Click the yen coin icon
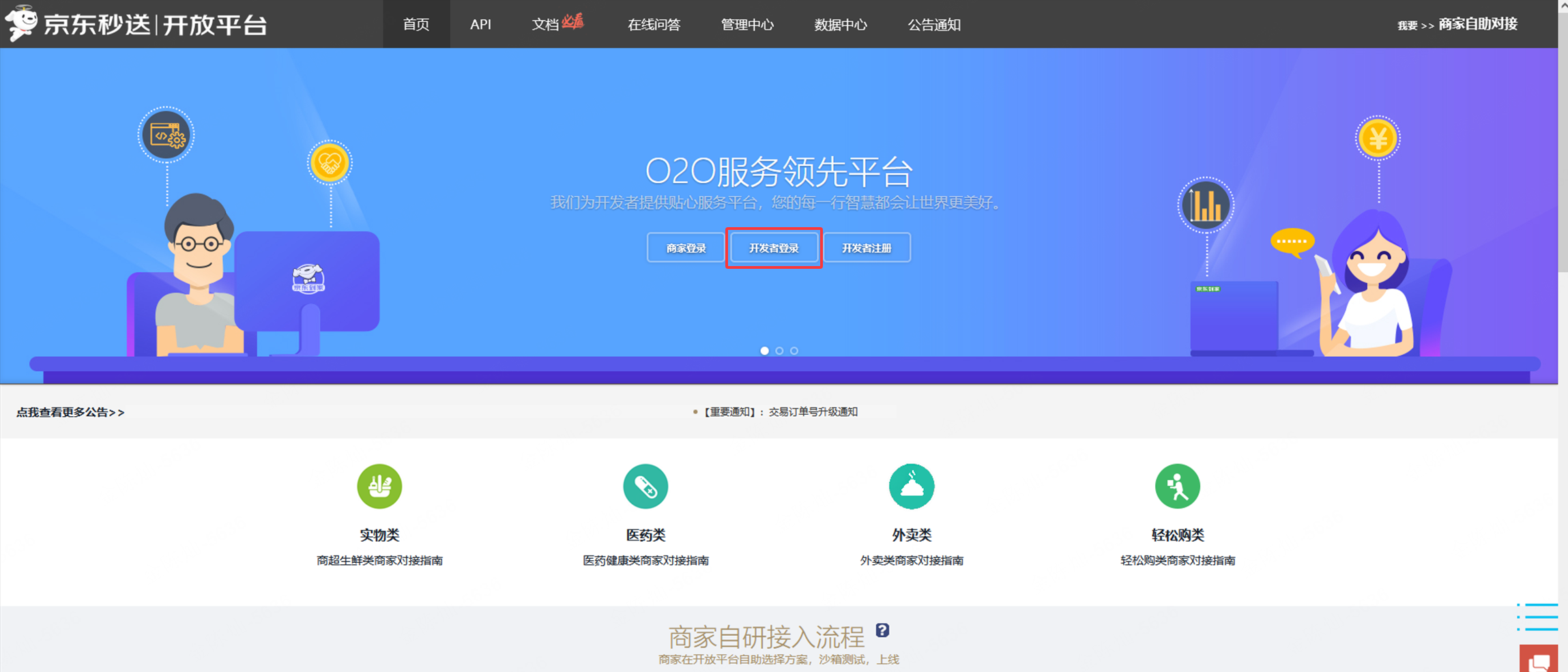The width and height of the screenshot is (1568, 672). pyautogui.click(x=1378, y=138)
